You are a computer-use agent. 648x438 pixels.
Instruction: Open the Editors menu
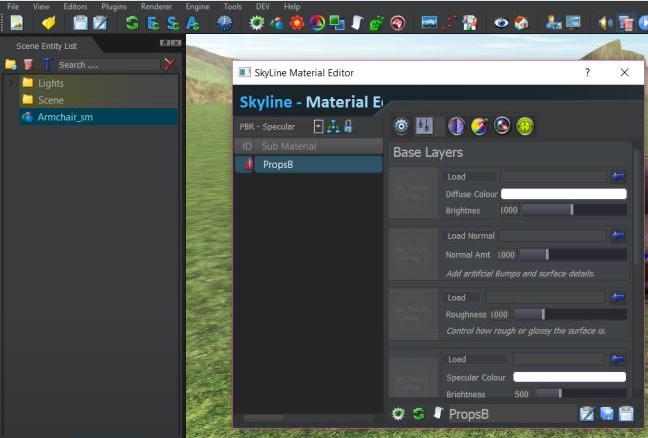tap(75, 6)
